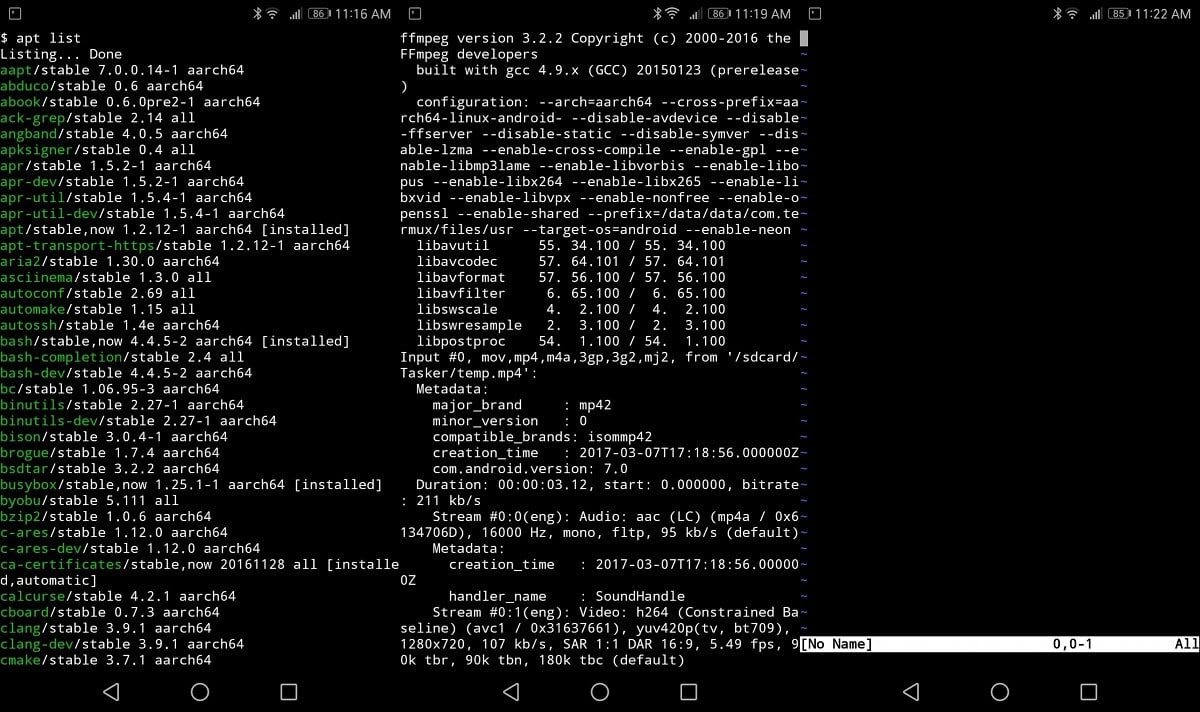This screenshot has height=712, width=1200.
Task: Click 'handler_name : SoundHandle' line
Action: [567, 596]
